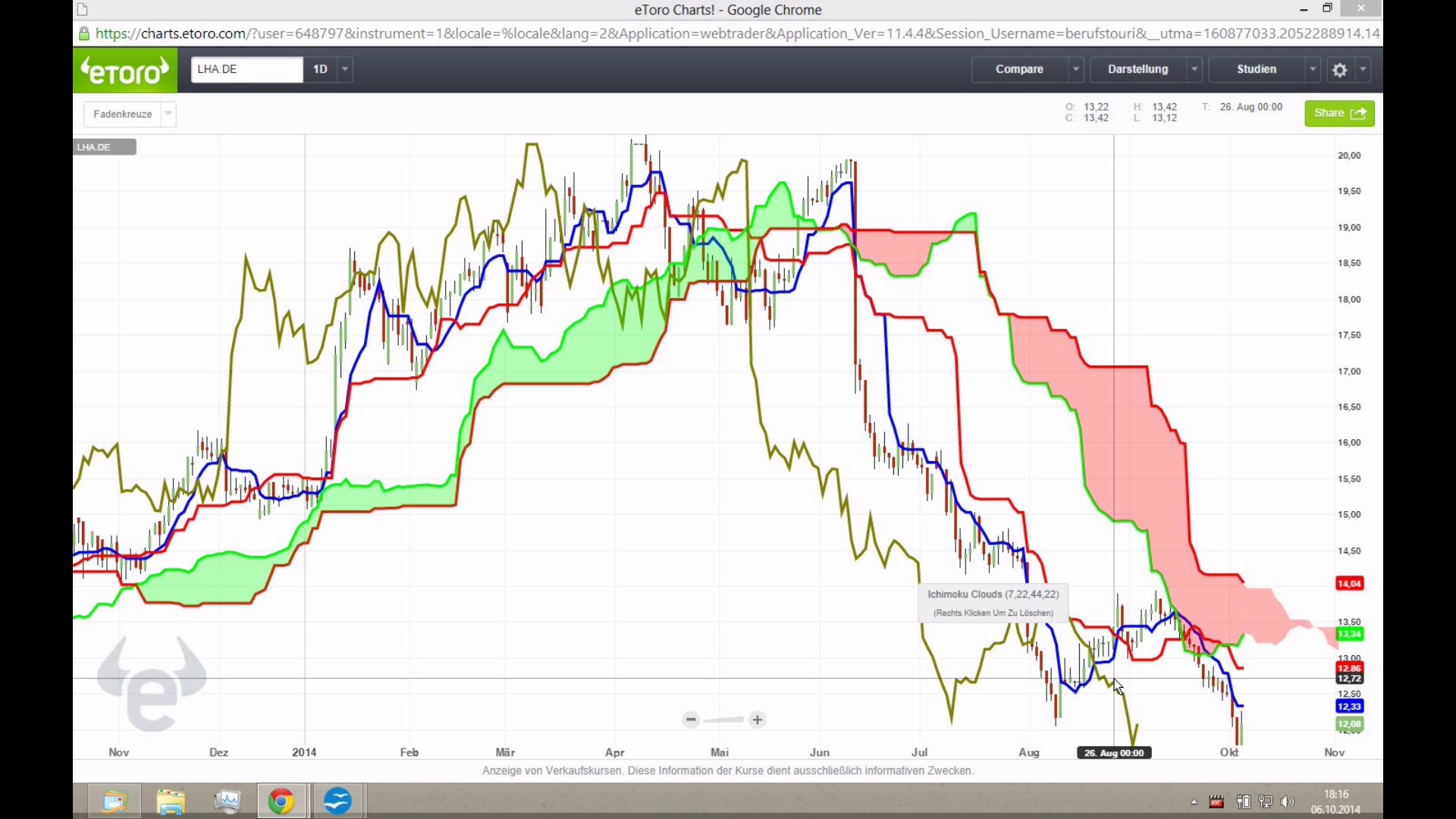The width and height of the screenshot is (1456, 819).
Task: Click the Compare button
Action: point(1019,69)
